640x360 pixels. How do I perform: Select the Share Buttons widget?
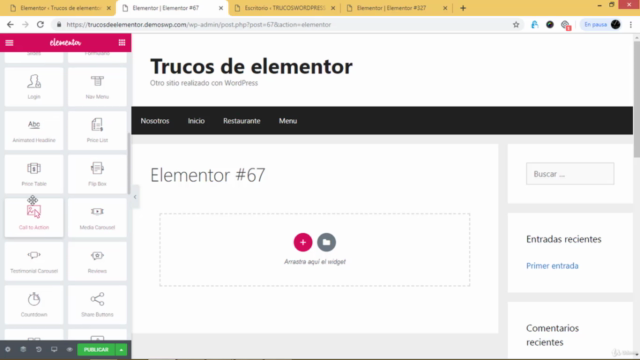tap(97, 305)
